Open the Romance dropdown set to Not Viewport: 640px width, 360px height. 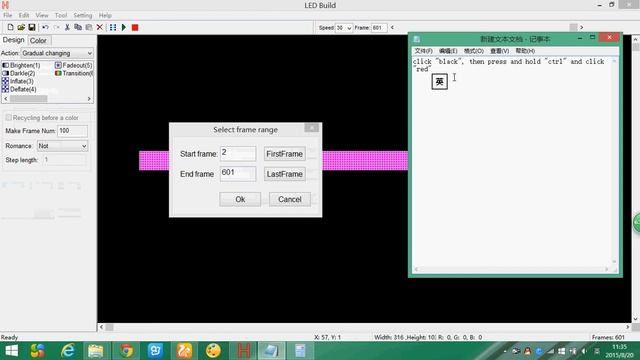pos(62,146)
